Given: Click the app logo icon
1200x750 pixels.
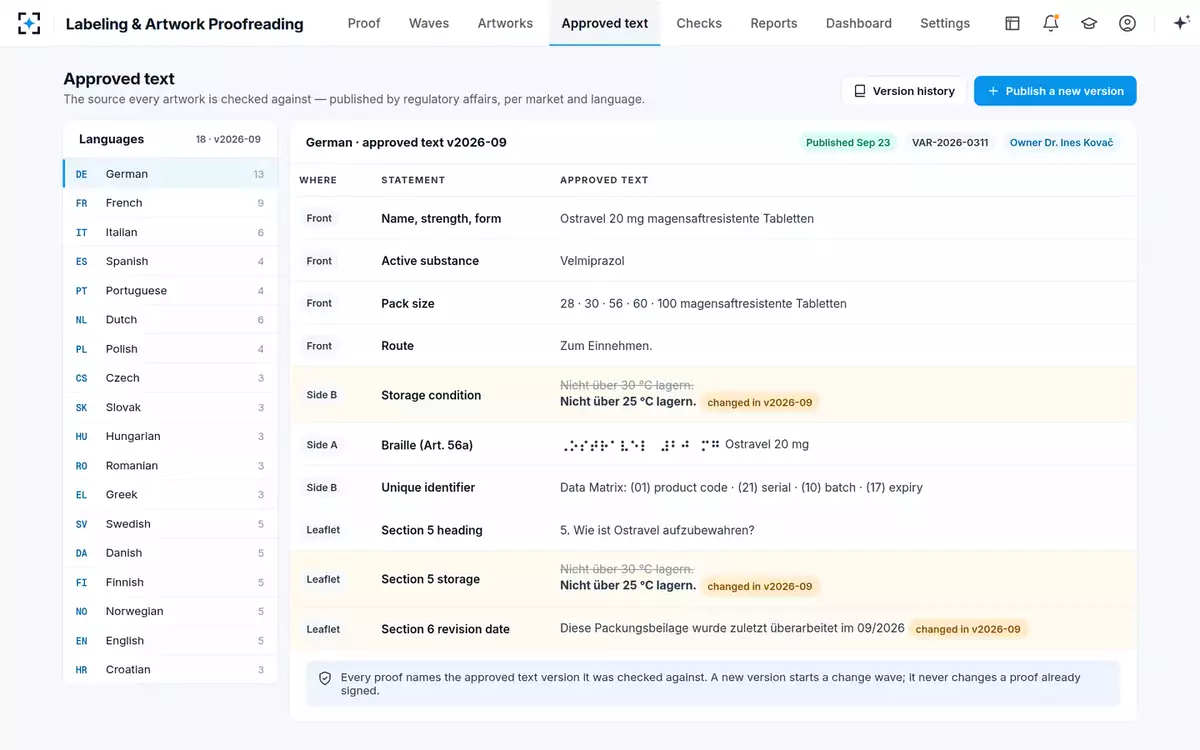Looking at the screenshot, I should 29,23.
